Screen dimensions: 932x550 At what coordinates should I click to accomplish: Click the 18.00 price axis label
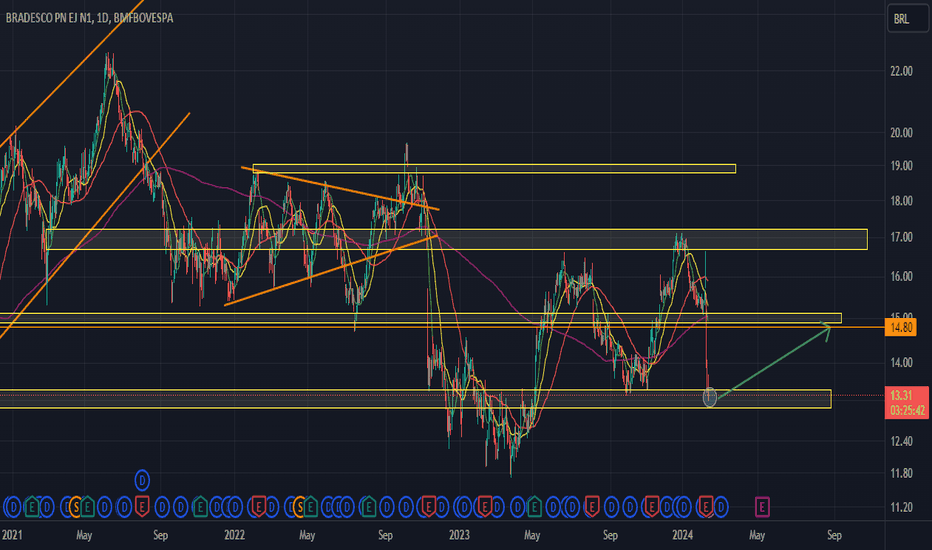[901, 201]
